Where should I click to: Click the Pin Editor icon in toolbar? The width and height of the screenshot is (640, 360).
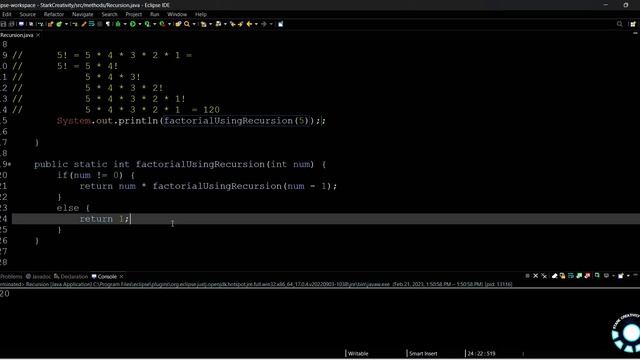[280, 24]
